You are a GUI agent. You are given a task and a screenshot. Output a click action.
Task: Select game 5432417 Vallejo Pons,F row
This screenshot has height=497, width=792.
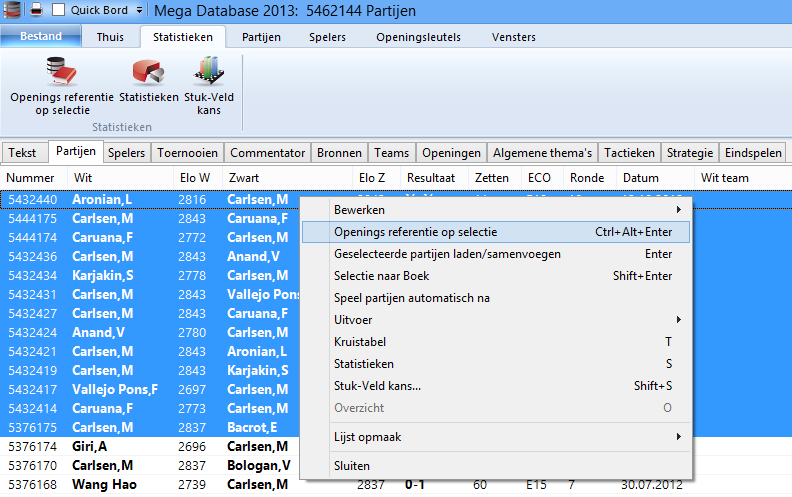150,389
